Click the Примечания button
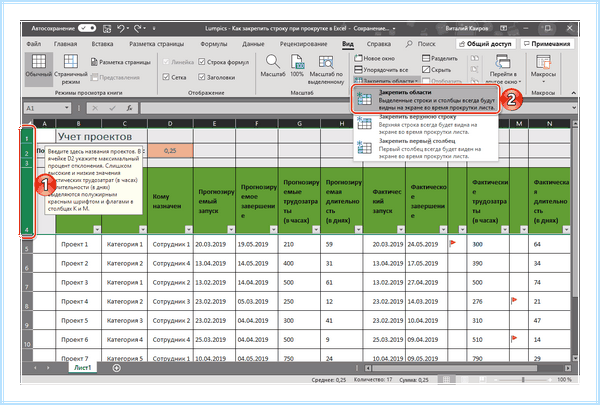Screen dimensions: 600x405 547,44
